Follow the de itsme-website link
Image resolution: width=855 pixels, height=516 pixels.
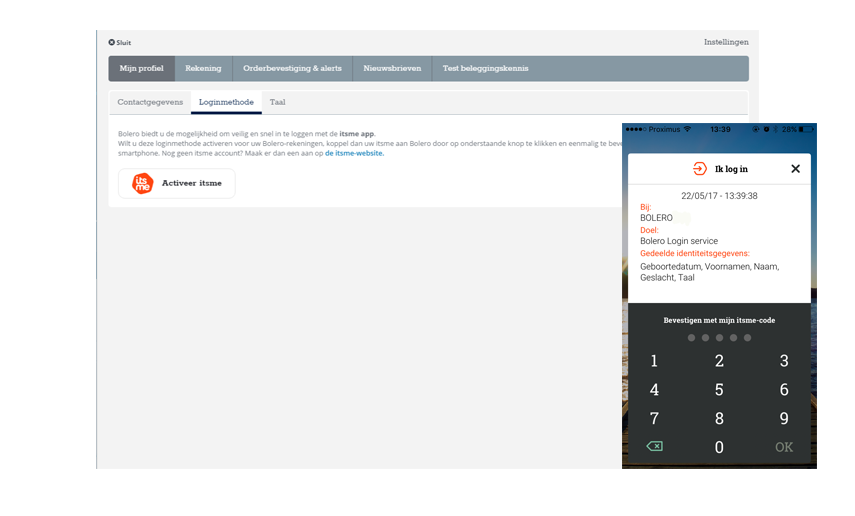pos(354,153)
